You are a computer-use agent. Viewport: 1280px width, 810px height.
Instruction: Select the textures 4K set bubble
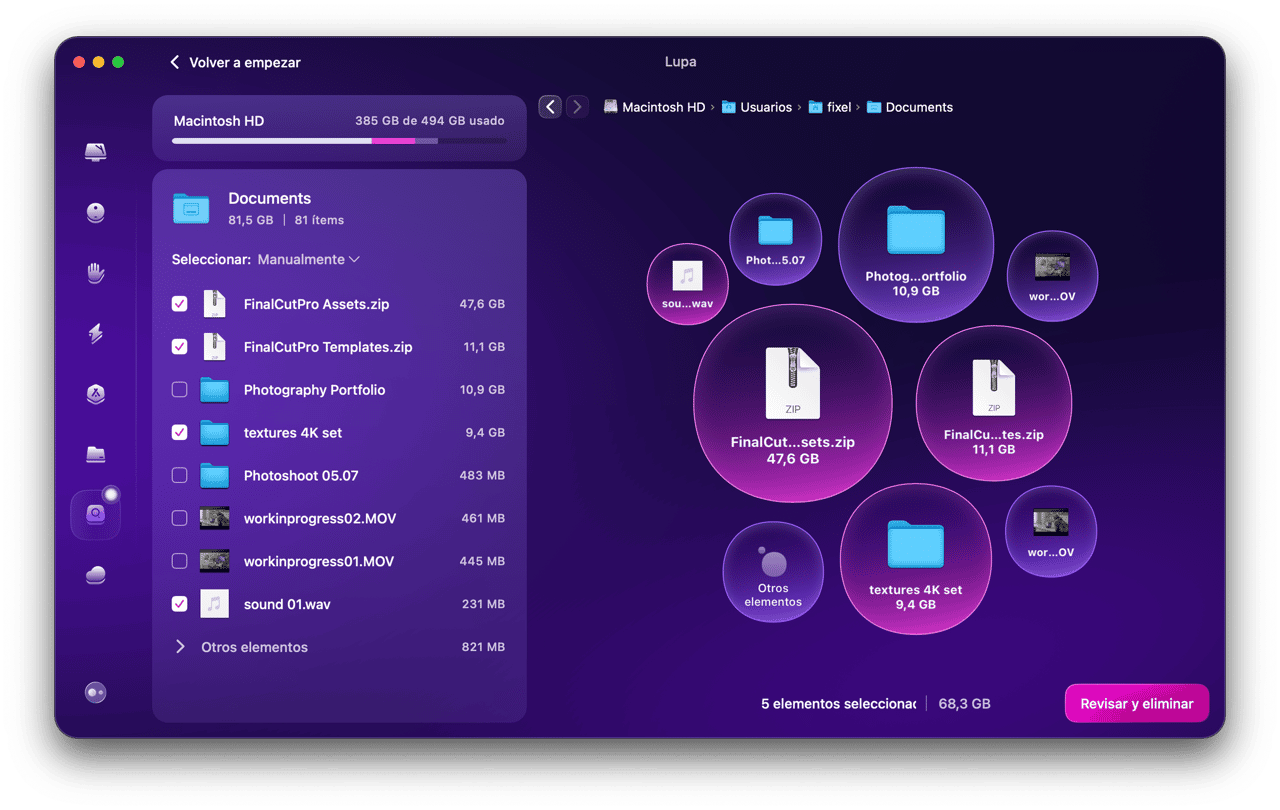915,560
